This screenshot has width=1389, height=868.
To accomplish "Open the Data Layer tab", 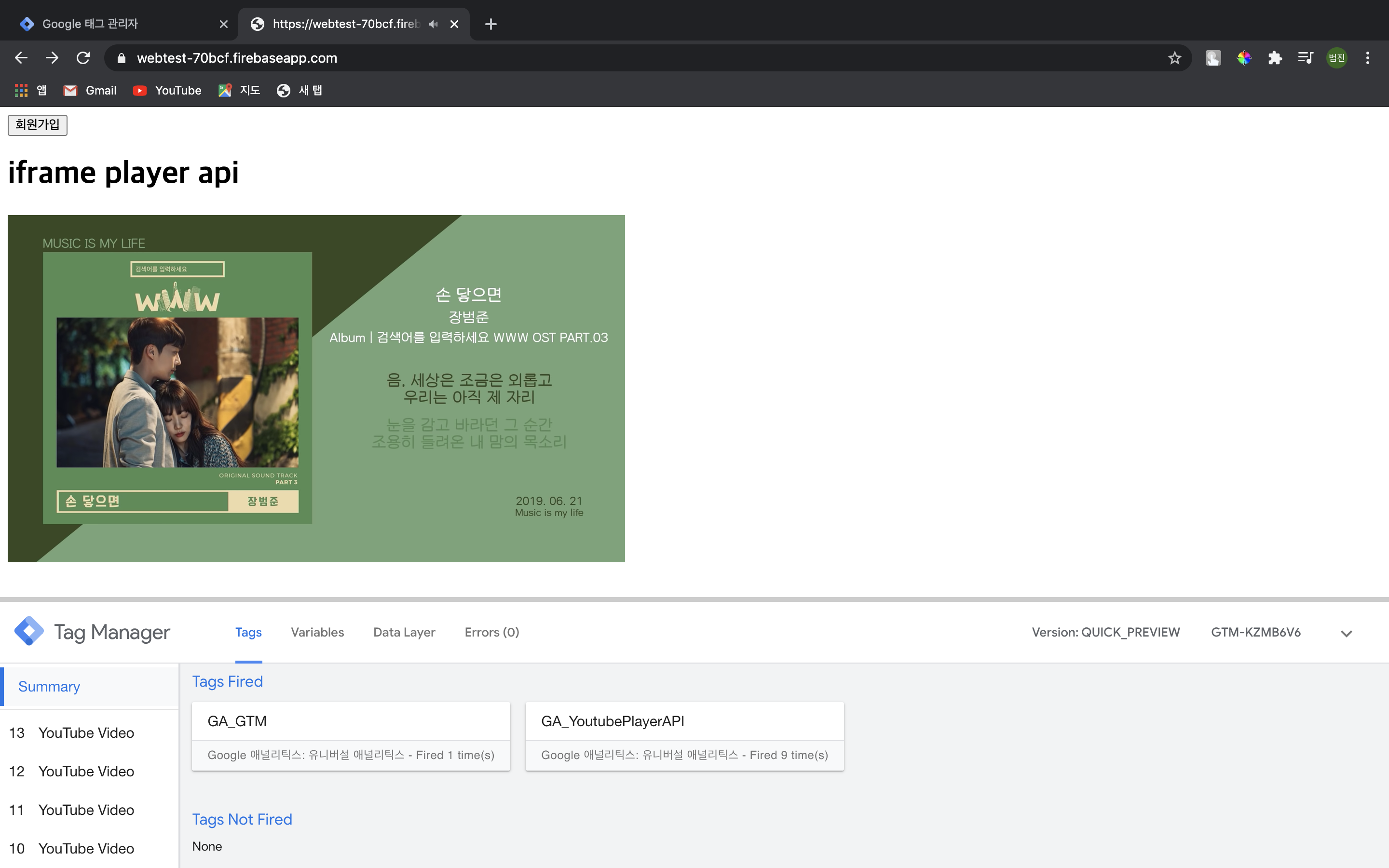I will coord(404,632).
